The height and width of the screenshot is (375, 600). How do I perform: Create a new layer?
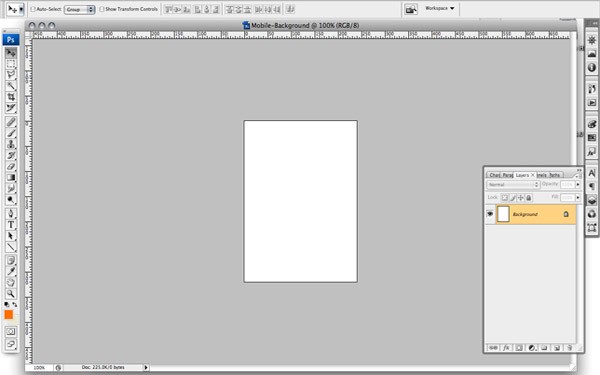coord(557,348)
